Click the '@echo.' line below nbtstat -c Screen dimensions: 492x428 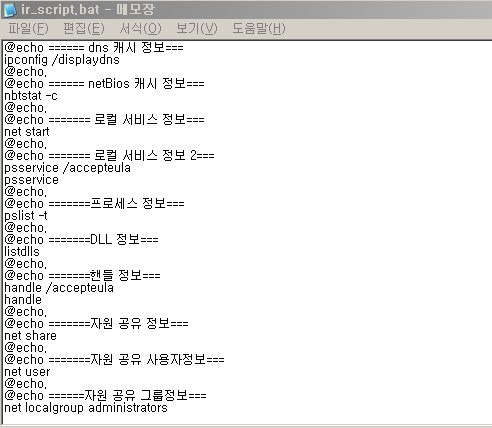click(26, 108)
